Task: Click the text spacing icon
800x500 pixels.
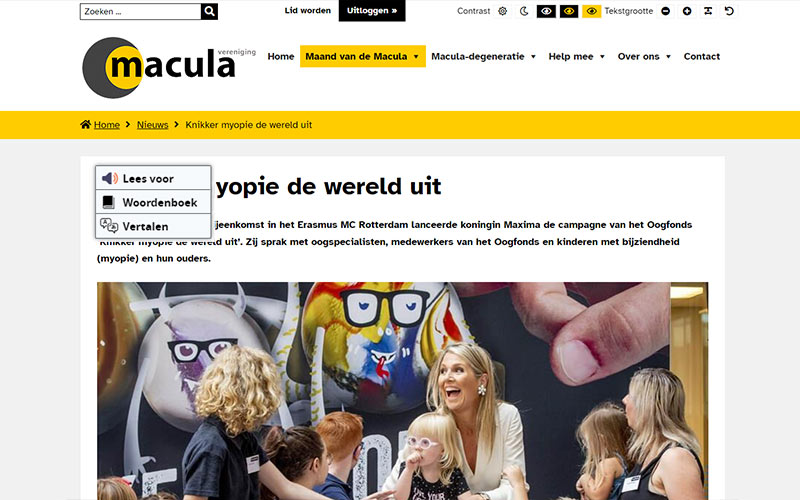Action: (708, 11)
